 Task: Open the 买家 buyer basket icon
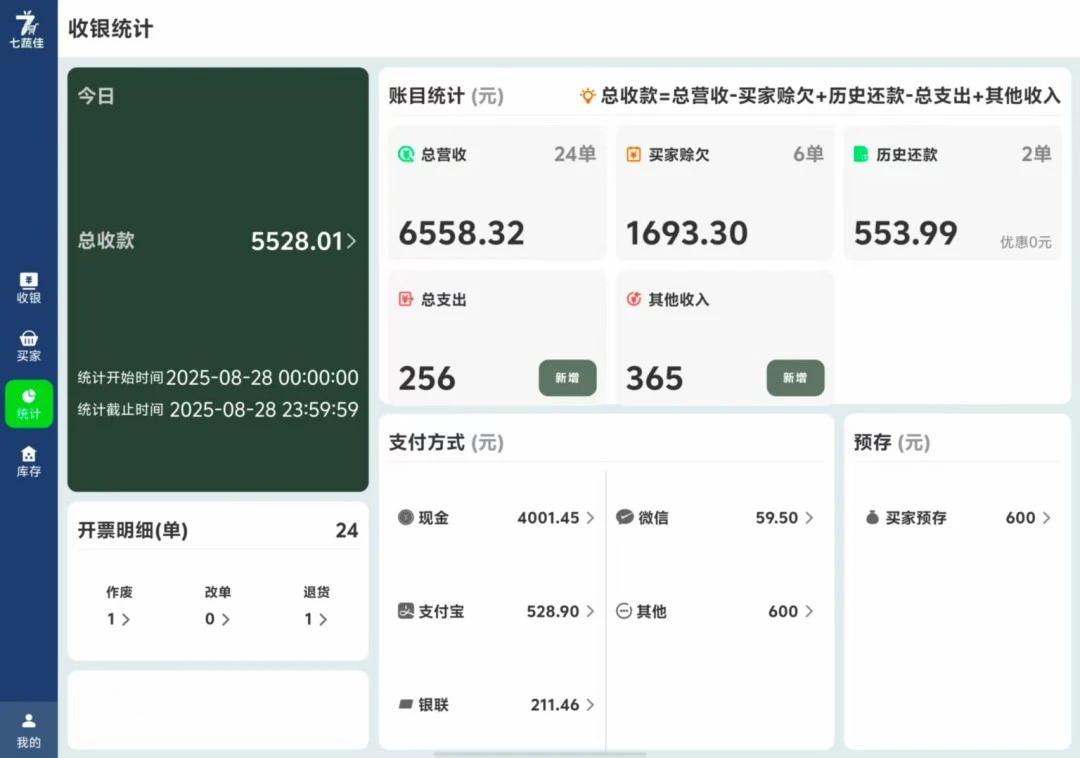point(29,339)
